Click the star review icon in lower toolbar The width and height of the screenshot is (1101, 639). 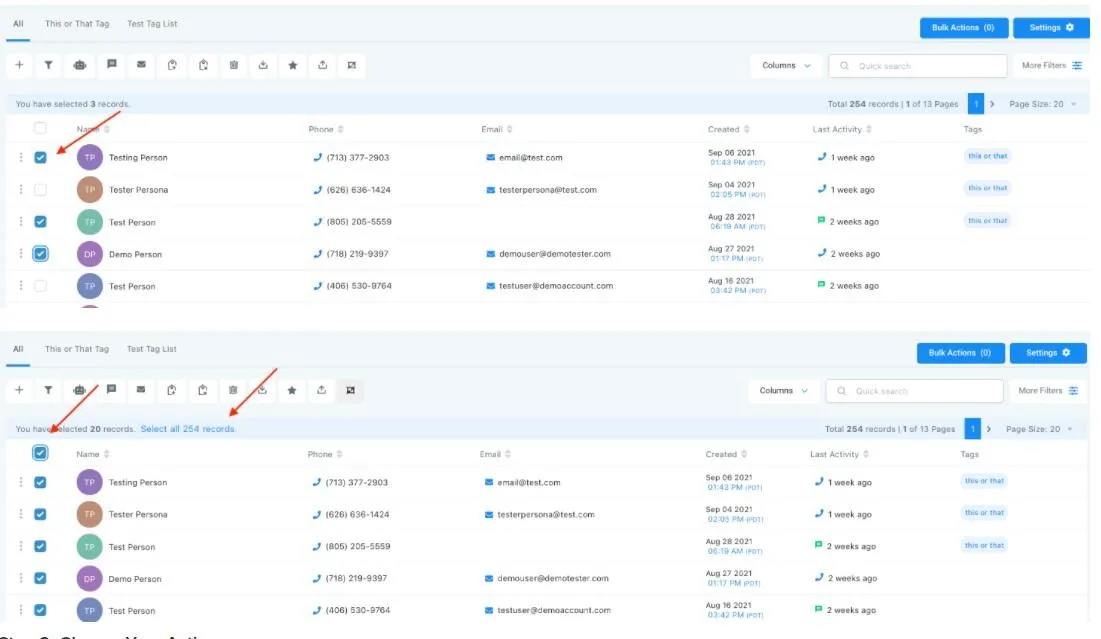[x=292, y=390]
